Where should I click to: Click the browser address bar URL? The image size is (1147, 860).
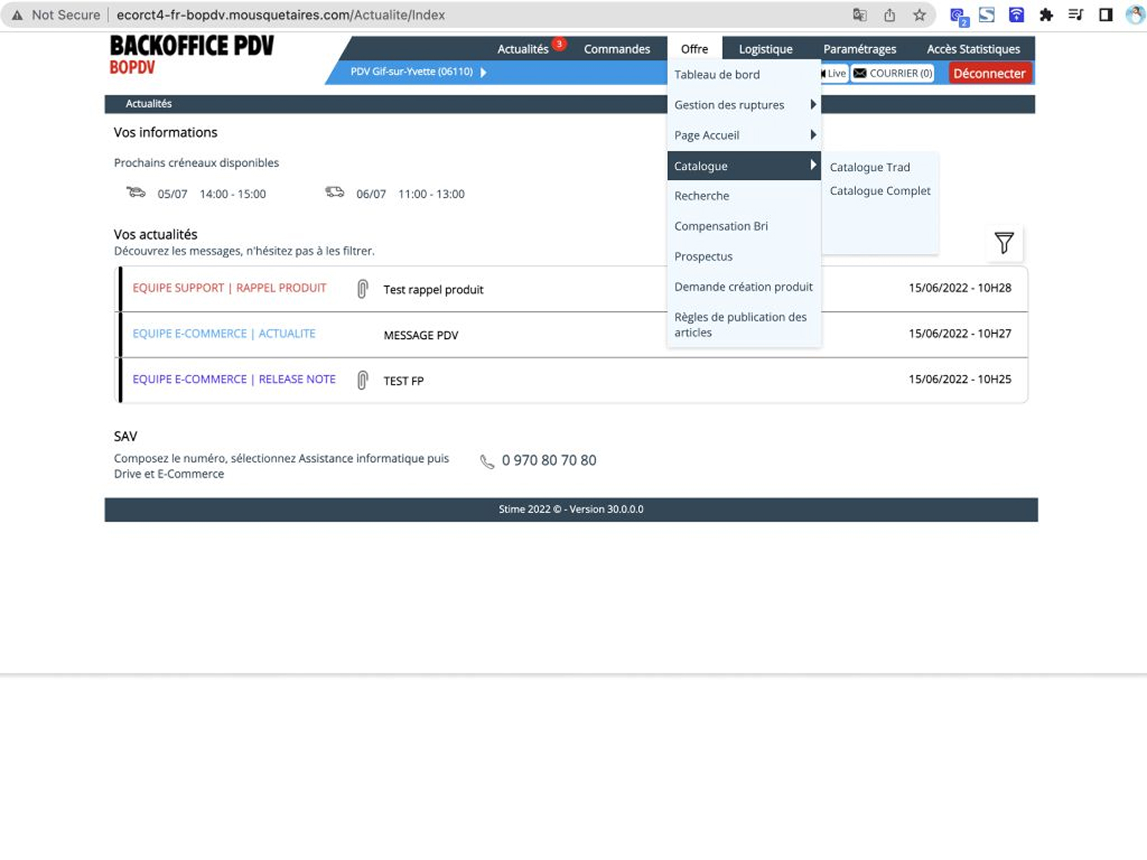coord(281,15)
